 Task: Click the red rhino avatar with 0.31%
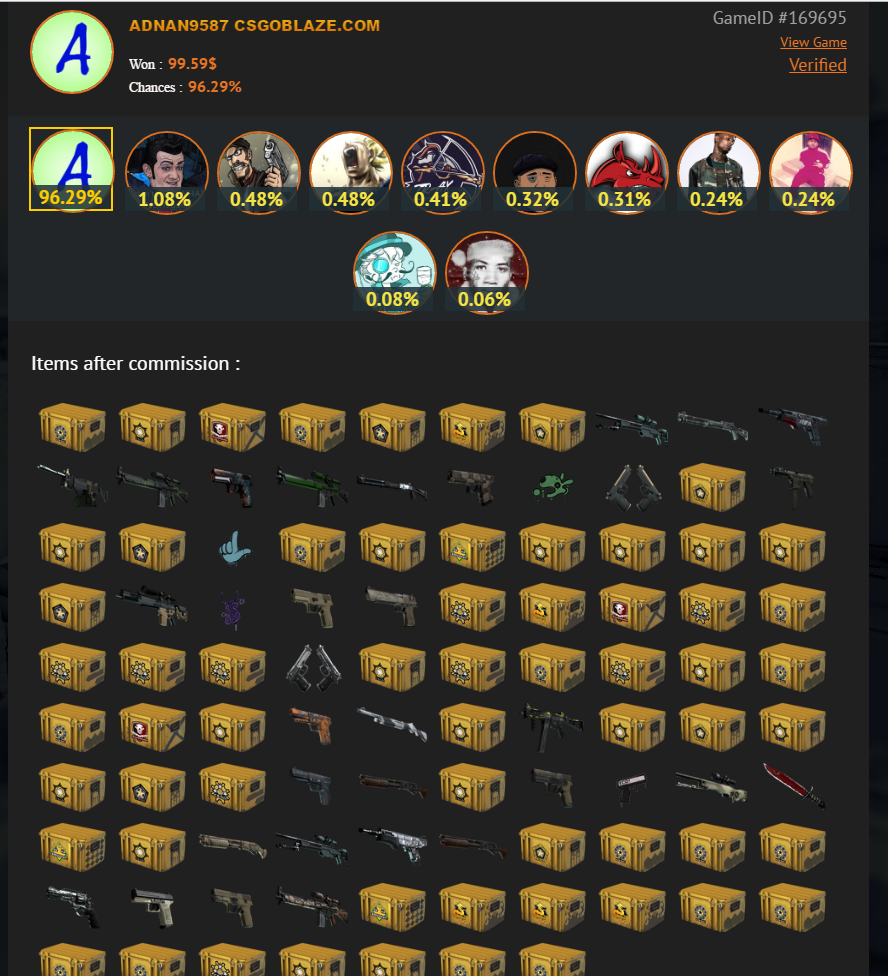[627, 172]
